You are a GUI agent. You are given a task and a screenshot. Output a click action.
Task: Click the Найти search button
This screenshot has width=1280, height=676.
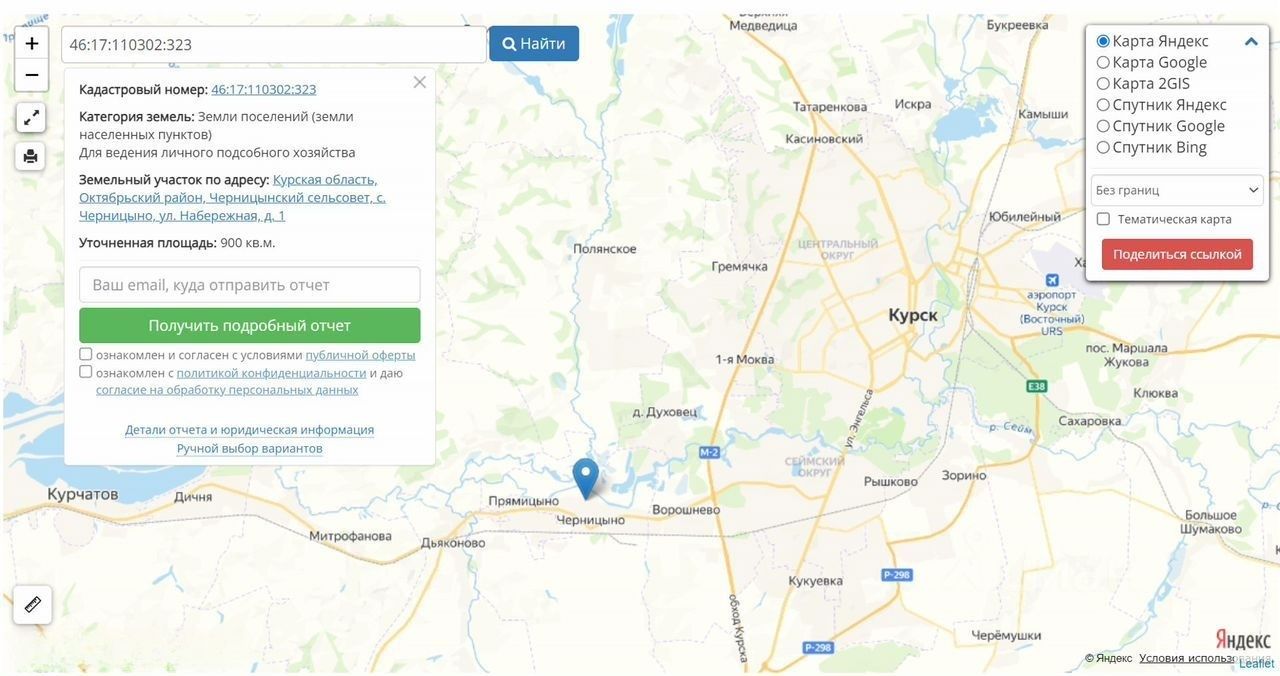coord(534,43)
